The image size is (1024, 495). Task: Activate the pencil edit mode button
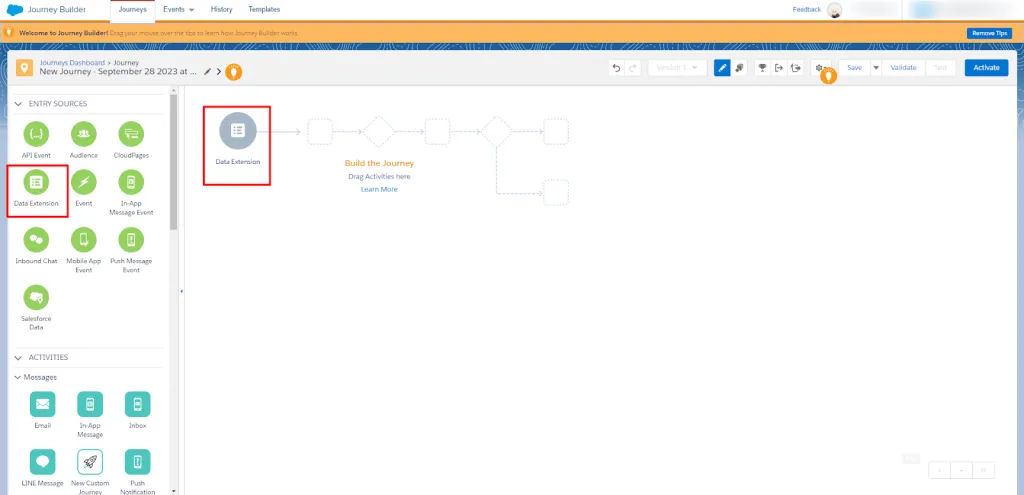click(722, 68)
